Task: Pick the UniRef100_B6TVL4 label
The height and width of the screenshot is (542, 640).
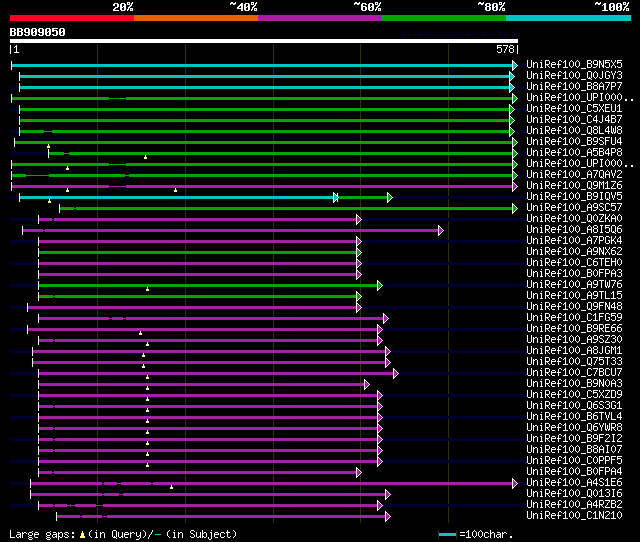Action: [574, 417]
